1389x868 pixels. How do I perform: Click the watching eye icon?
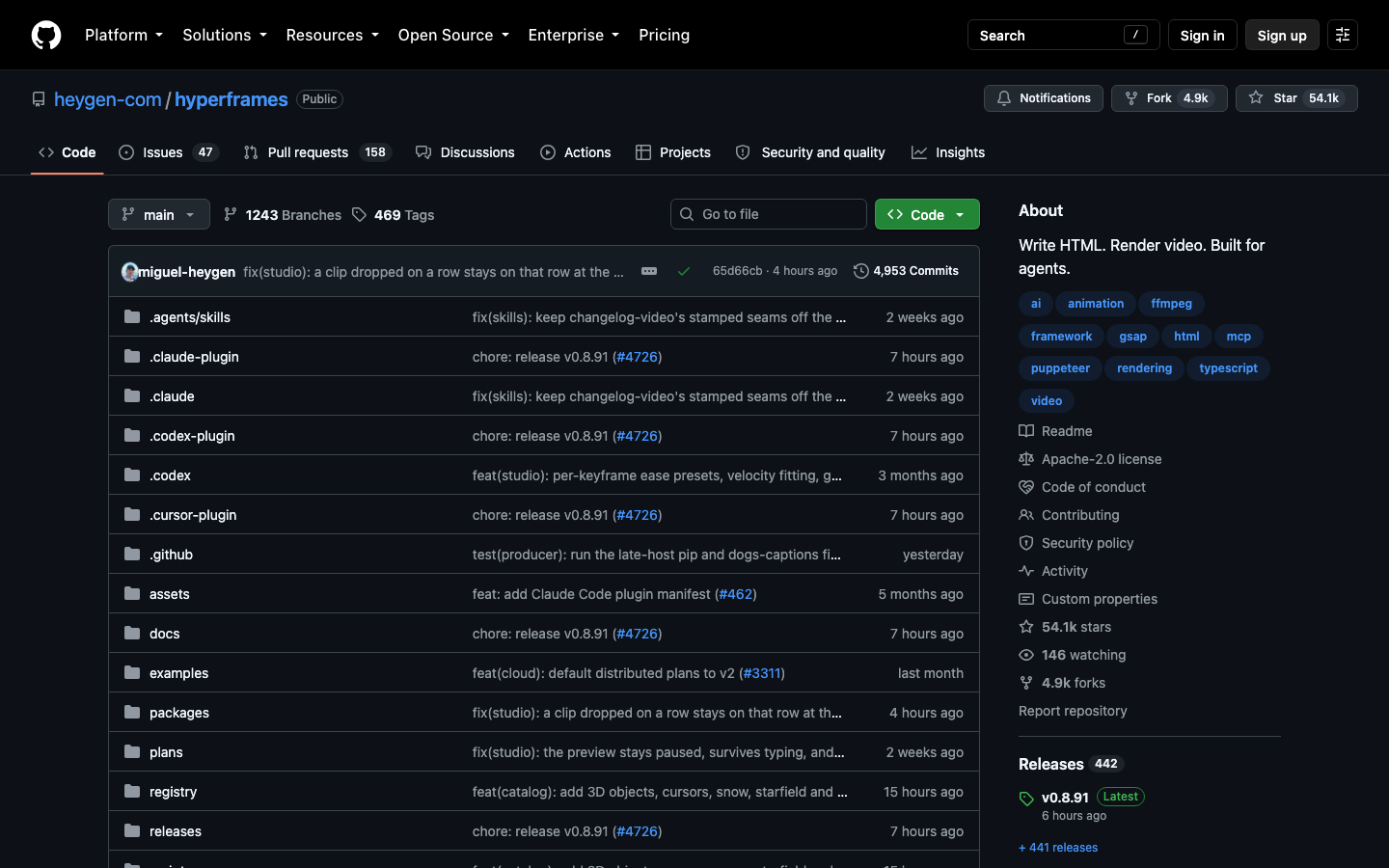click(1026, 655)
